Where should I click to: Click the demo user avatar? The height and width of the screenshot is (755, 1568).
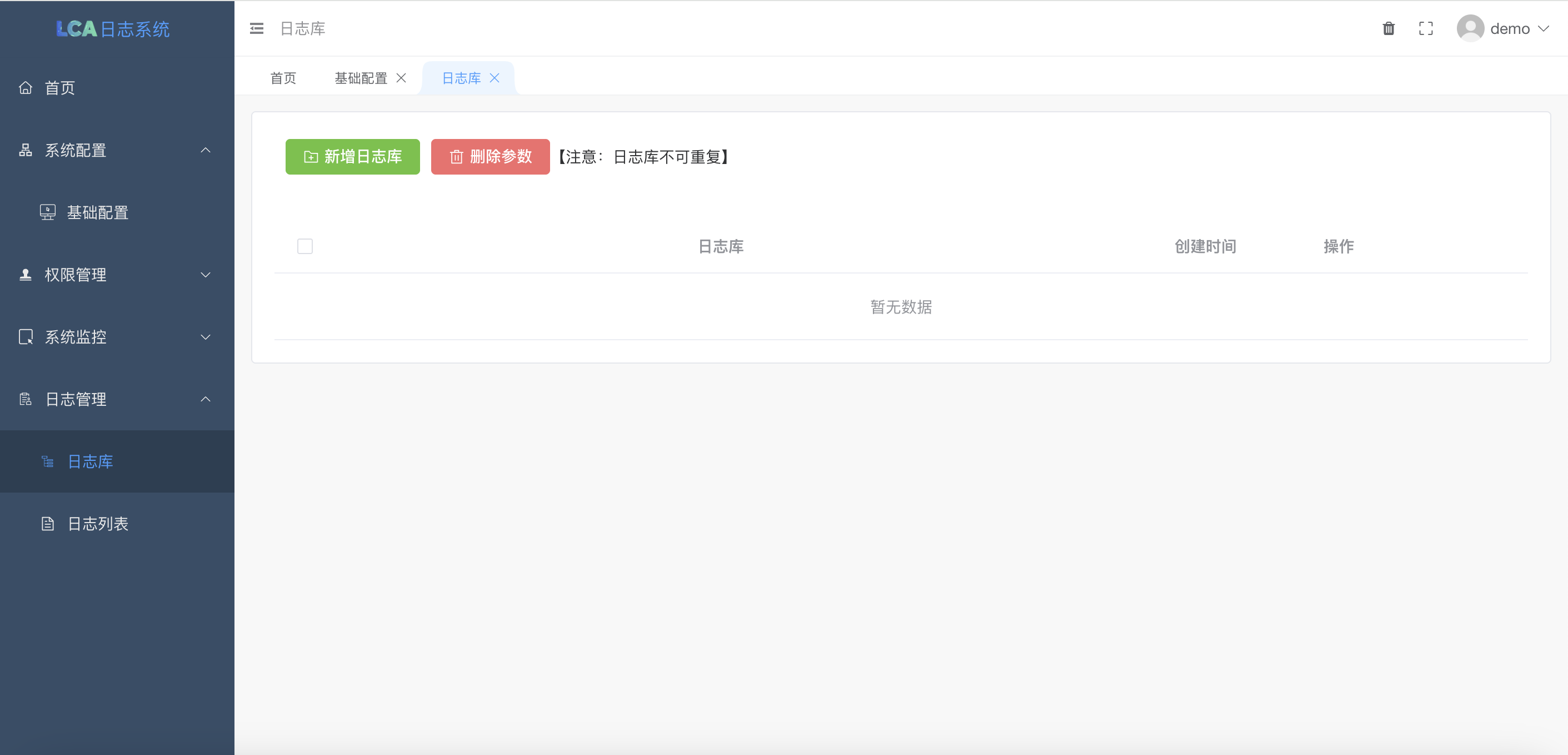coord(1470,28)
